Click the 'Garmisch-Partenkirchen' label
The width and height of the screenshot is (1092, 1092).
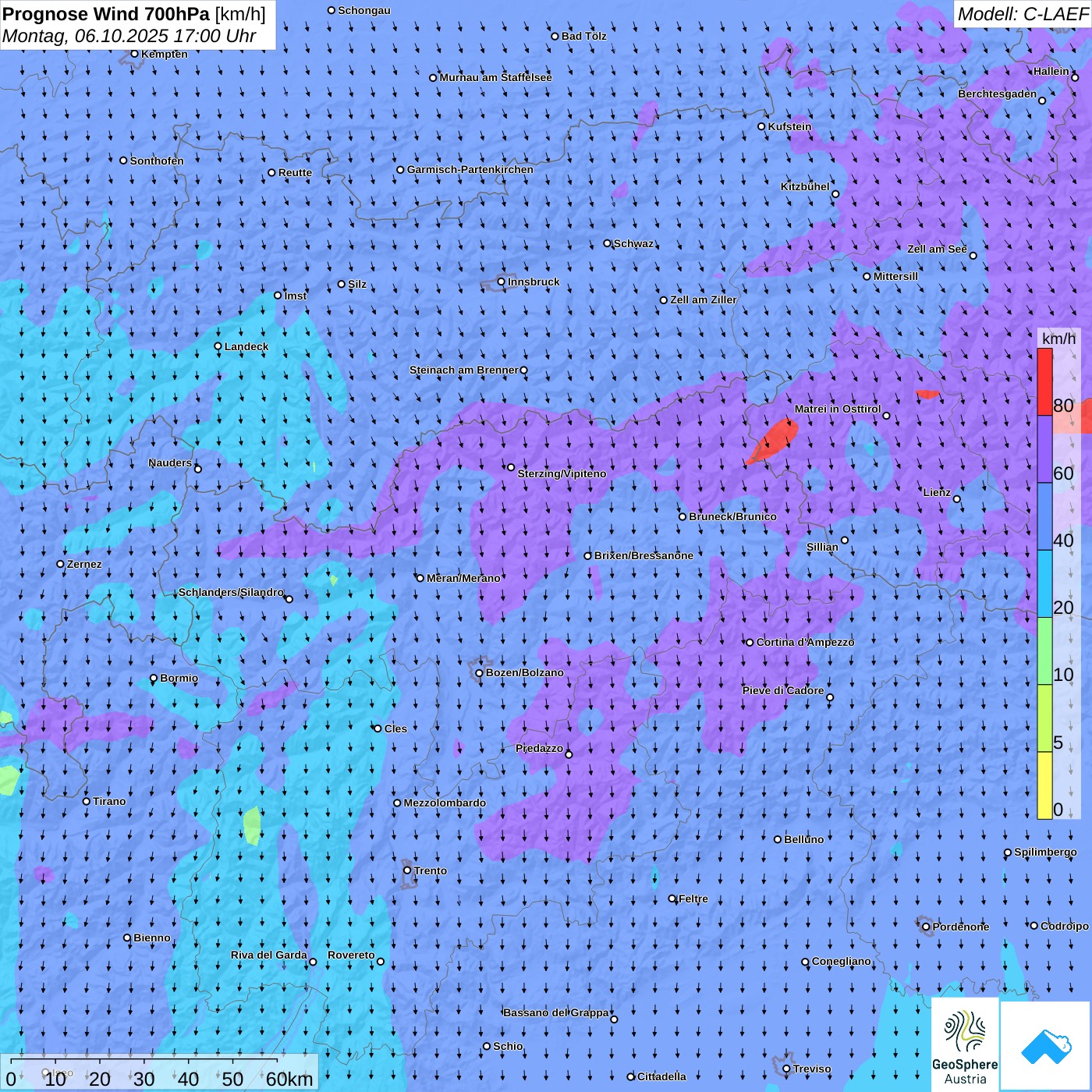pyautogui.click(x=470, y=169)
